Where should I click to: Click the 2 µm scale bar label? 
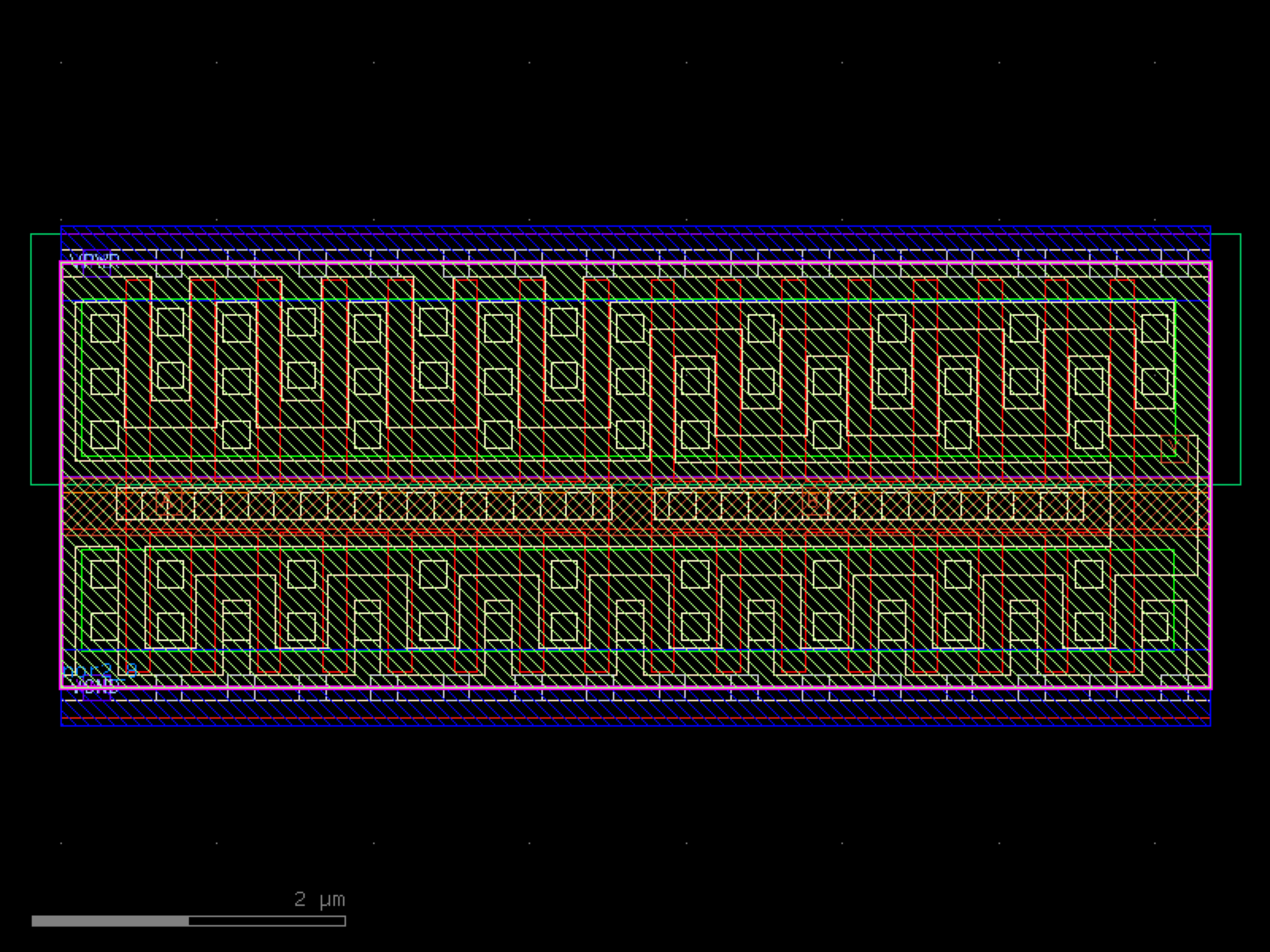[319, 899]
